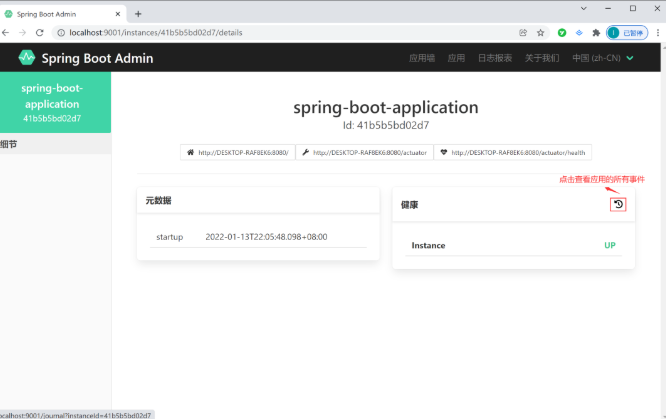Image resolution: width=666 pixels, height=419 pixels.
Task: Click the 健康 card heading
Action: pyautogui.click(x=409, y=205)
